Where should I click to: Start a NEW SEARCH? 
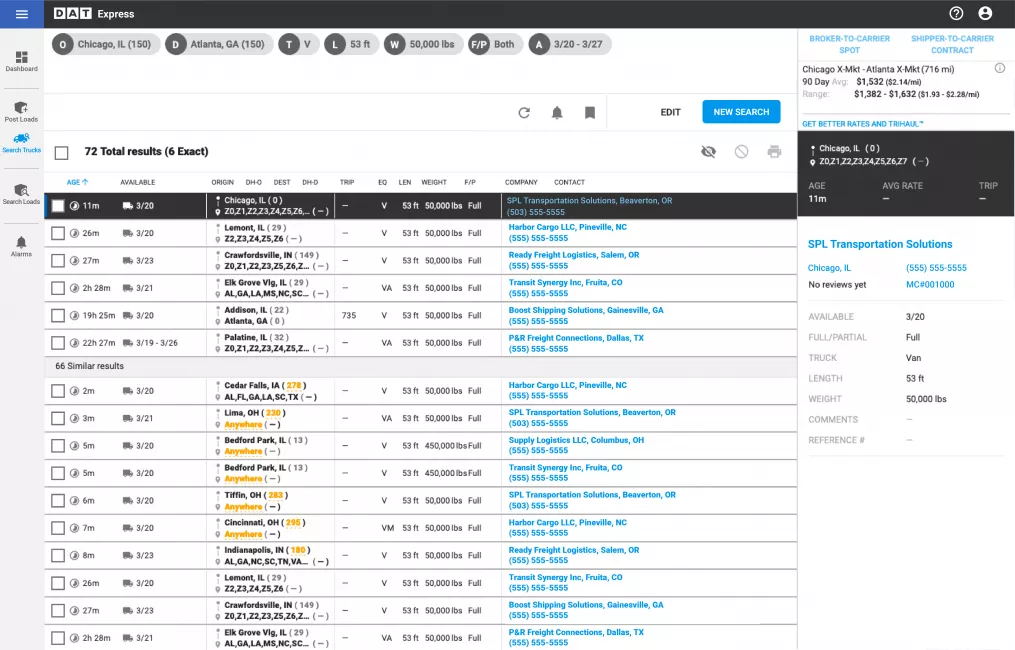741,112
